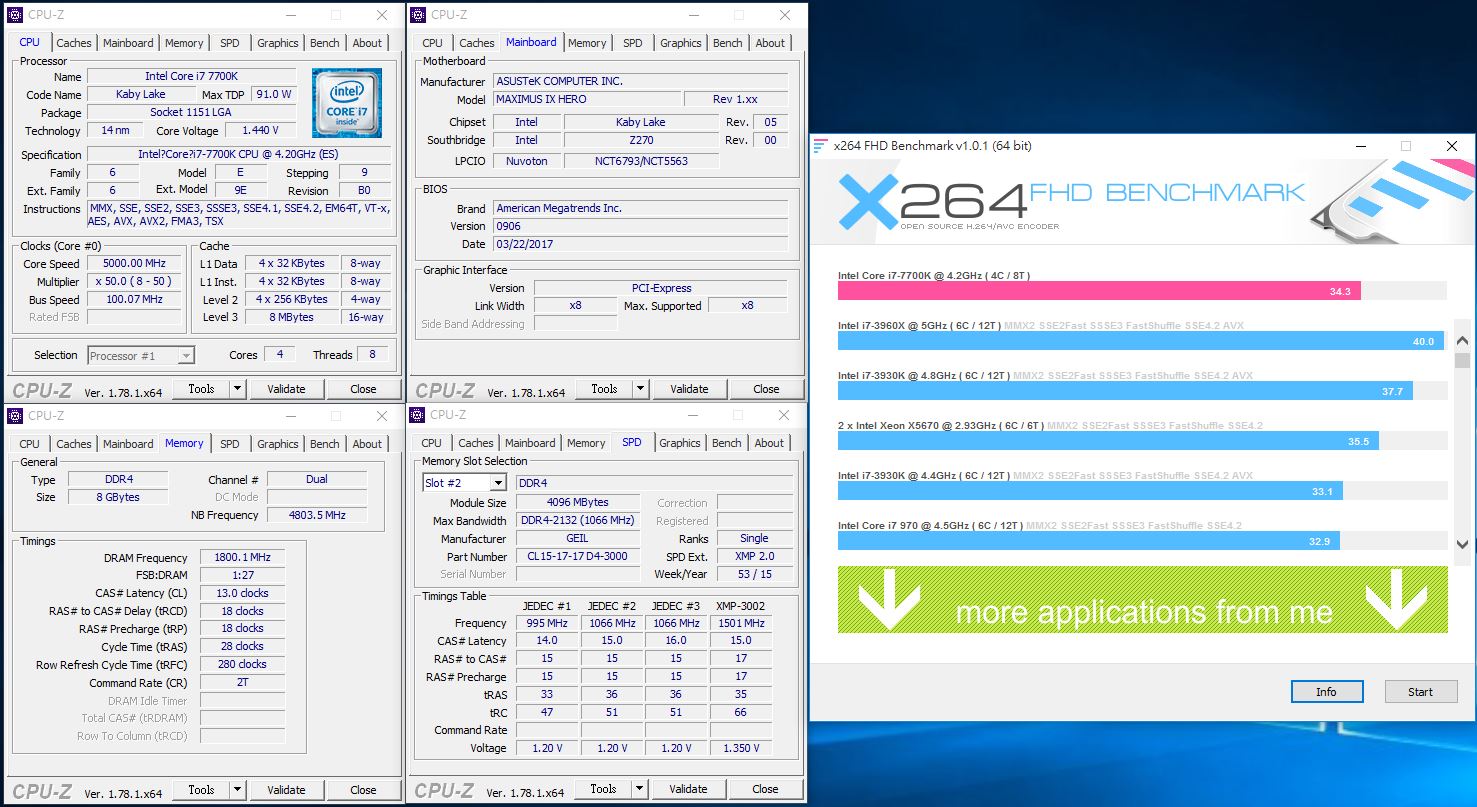1477x807 pixels.
Task: Click the Core Speed value 5000.00 MHz
Action: pos(135,264)
